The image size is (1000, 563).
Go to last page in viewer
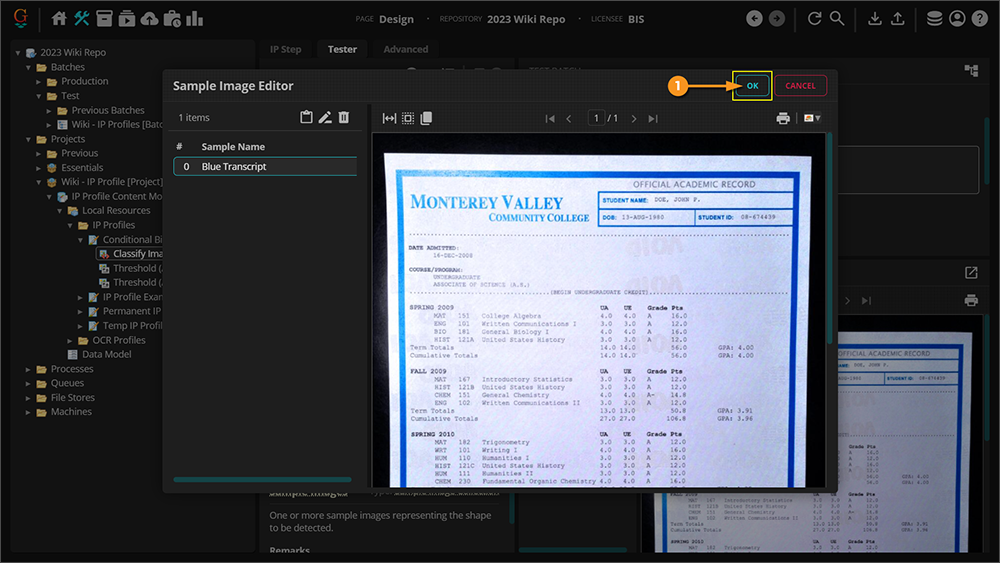coord(652,119)
